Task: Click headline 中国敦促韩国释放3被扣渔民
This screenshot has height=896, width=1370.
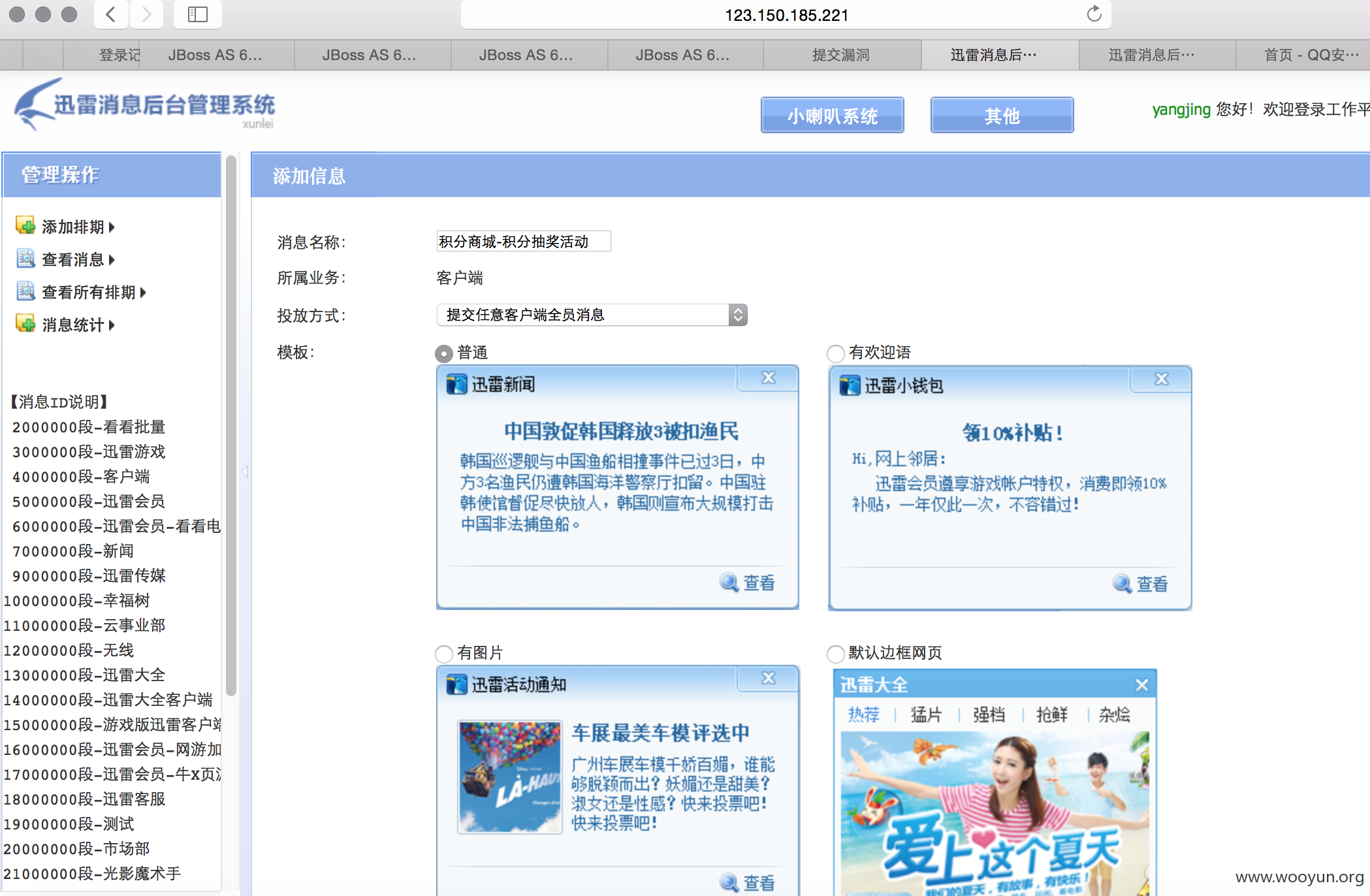Action: click(x=621, y=431)
